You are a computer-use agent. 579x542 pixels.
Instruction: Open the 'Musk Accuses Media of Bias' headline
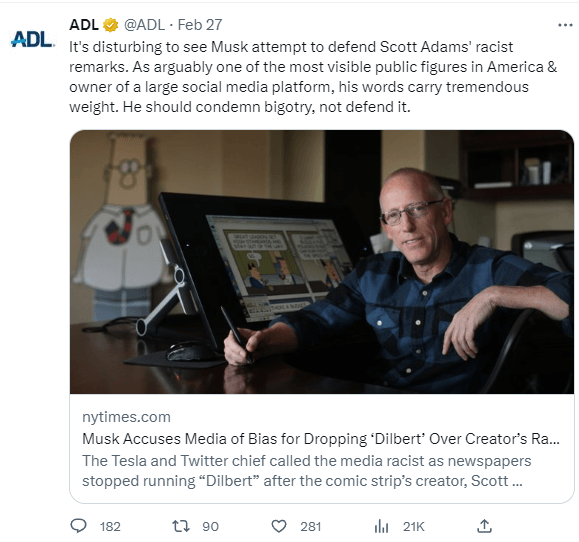[321, 439]
